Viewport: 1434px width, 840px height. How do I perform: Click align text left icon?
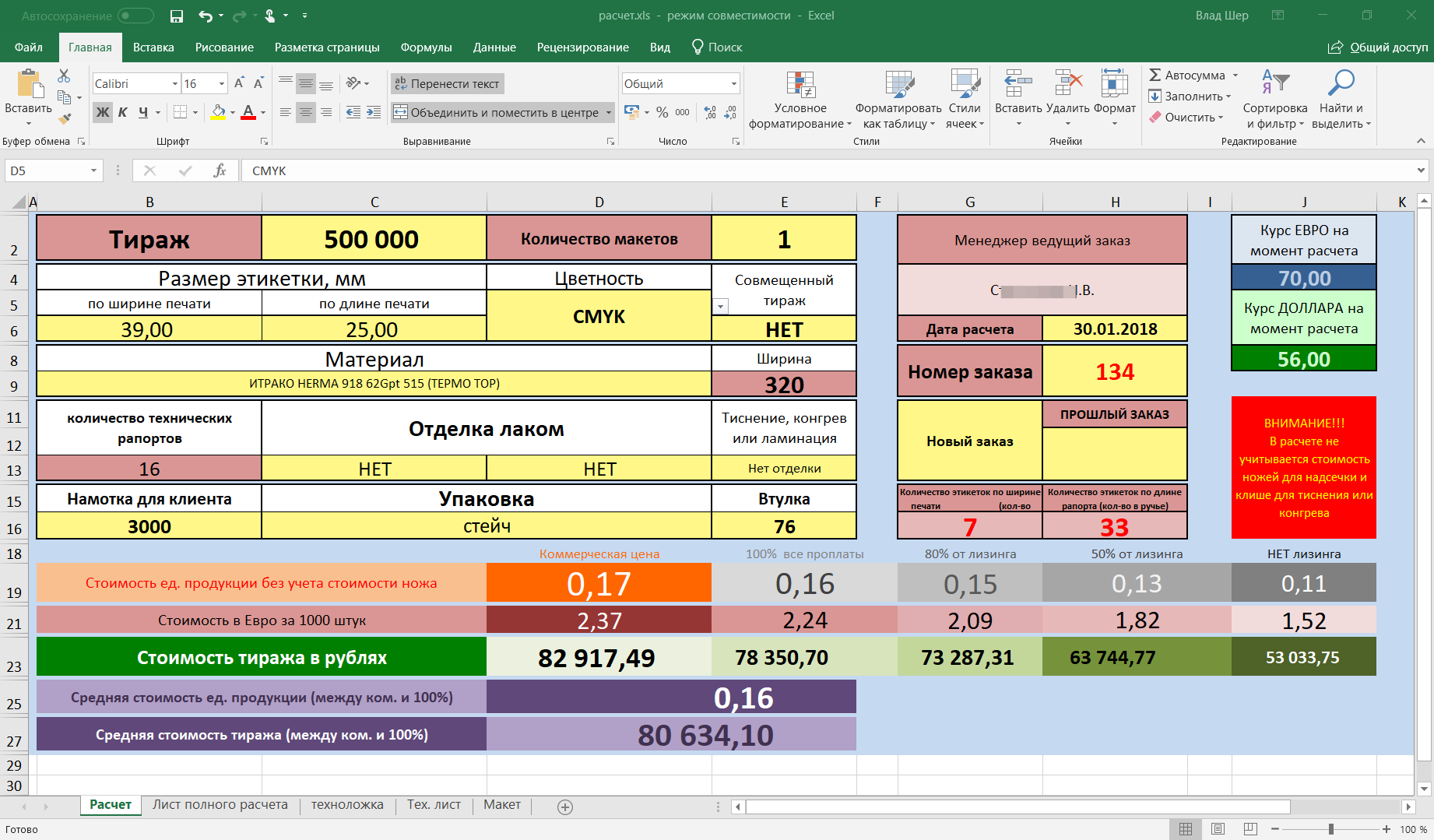pos(286,112)
